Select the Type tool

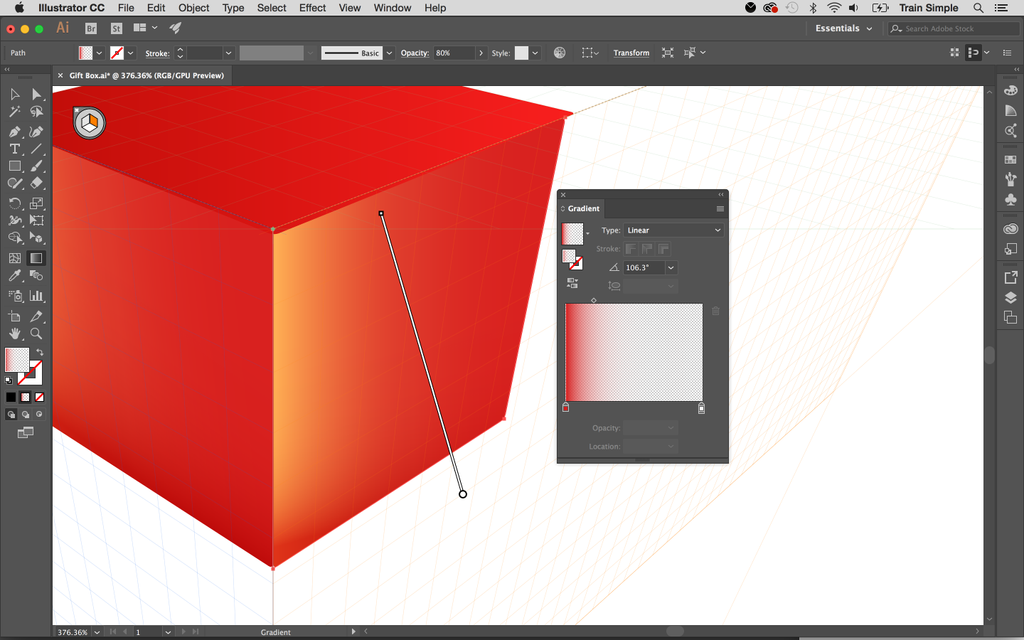(15, 148)
